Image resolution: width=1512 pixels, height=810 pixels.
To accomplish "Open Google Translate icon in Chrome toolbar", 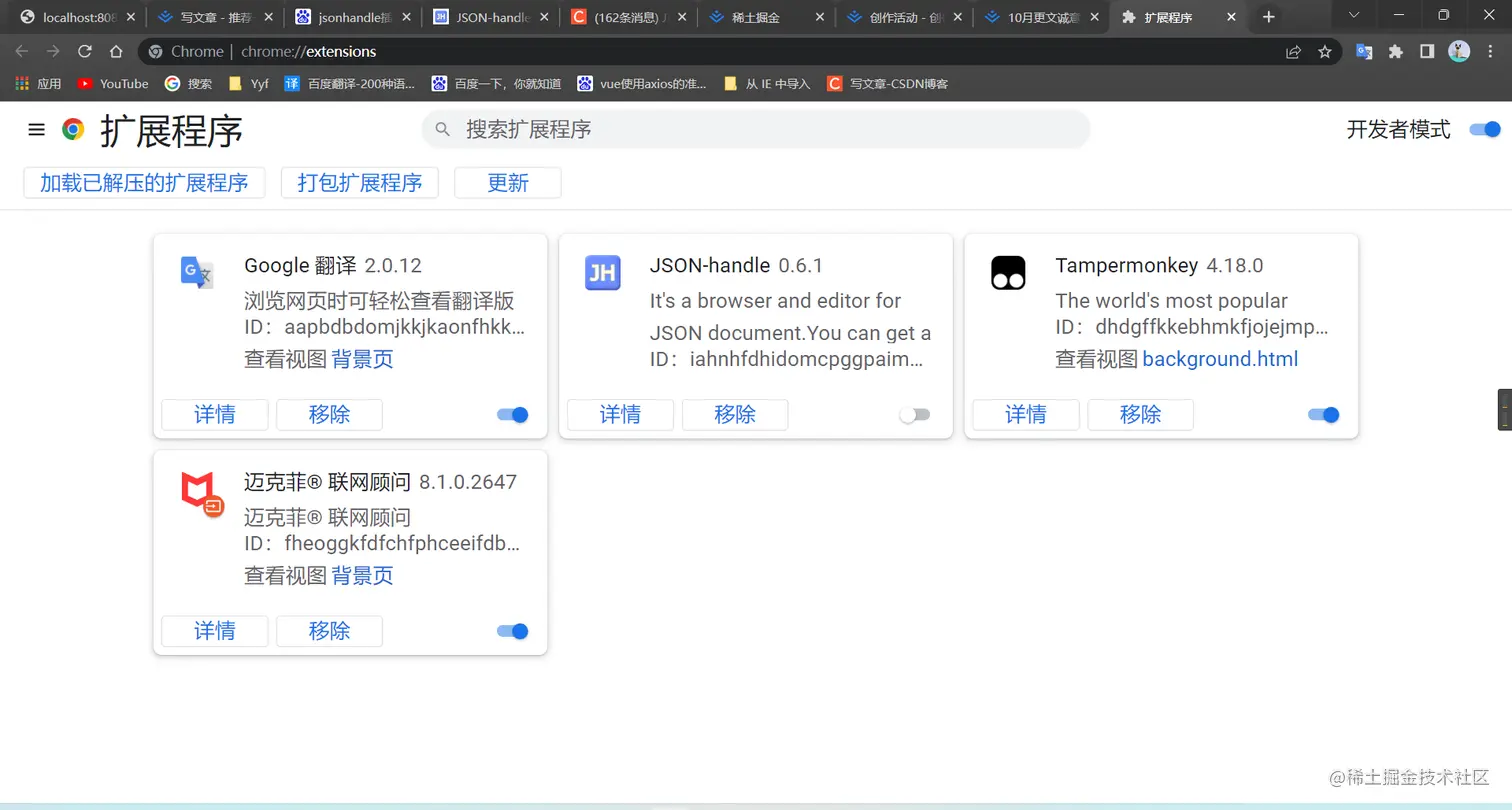I will 1364,51.
